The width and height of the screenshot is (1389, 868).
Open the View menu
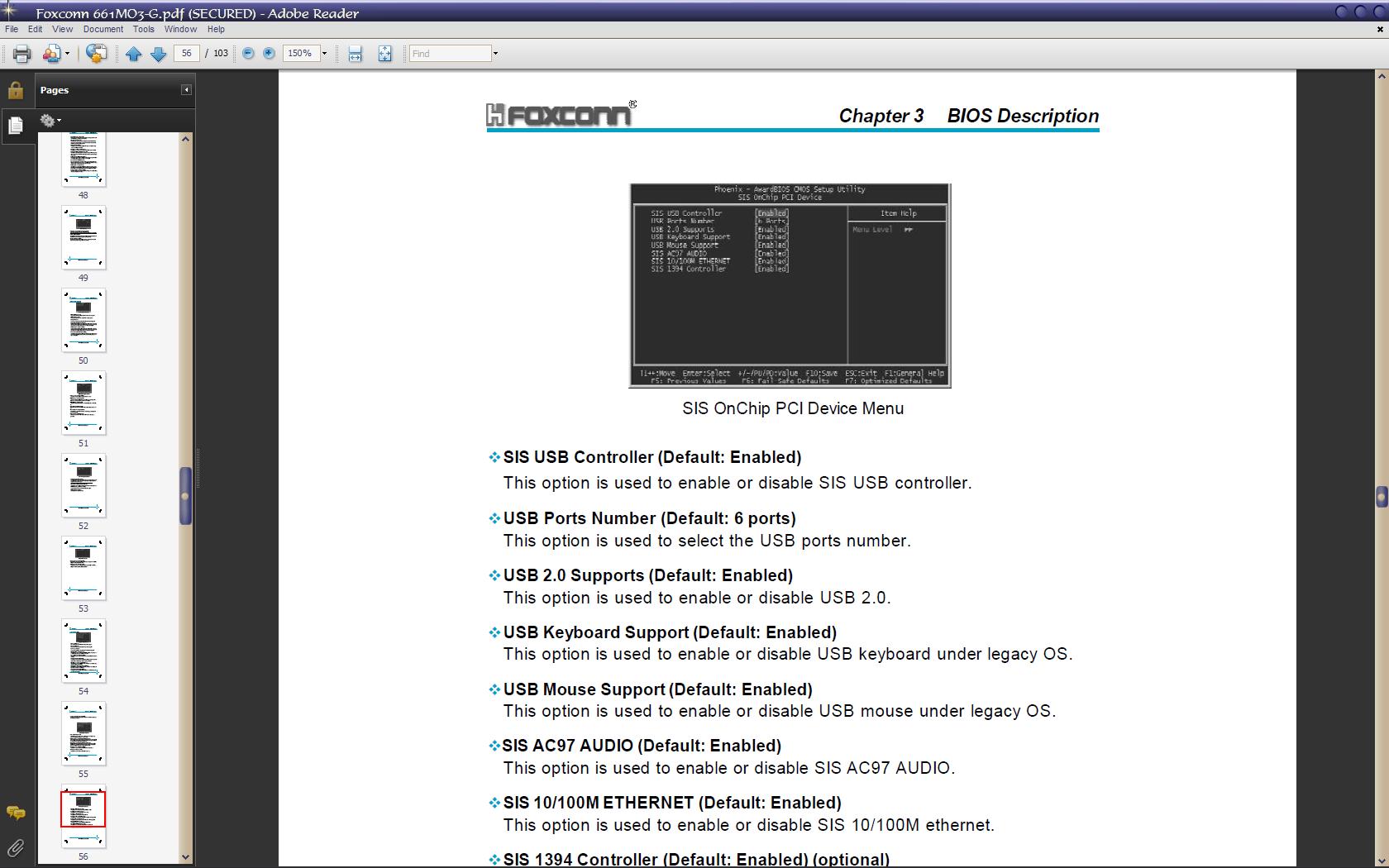[63, 29]
